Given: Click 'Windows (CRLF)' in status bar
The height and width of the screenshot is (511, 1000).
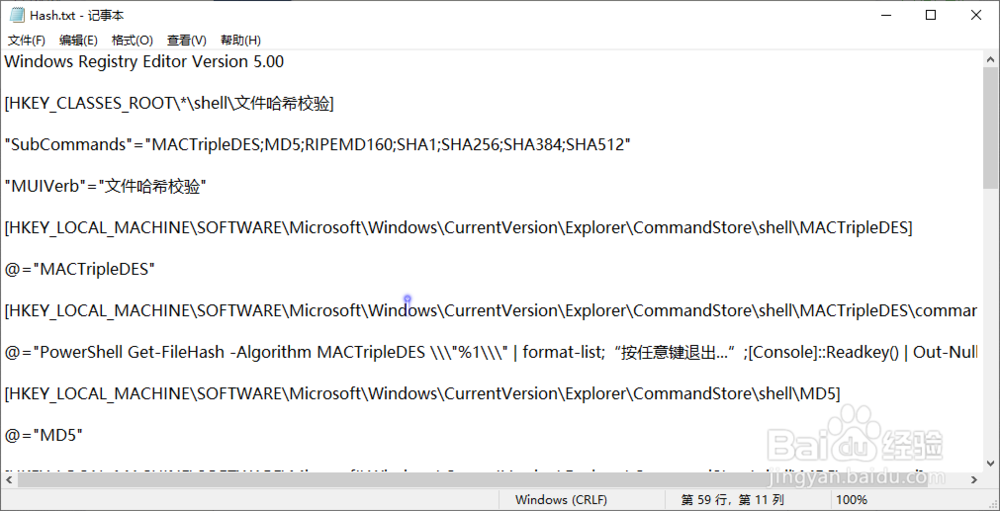Looking at the screenshot, I should 561,500.
